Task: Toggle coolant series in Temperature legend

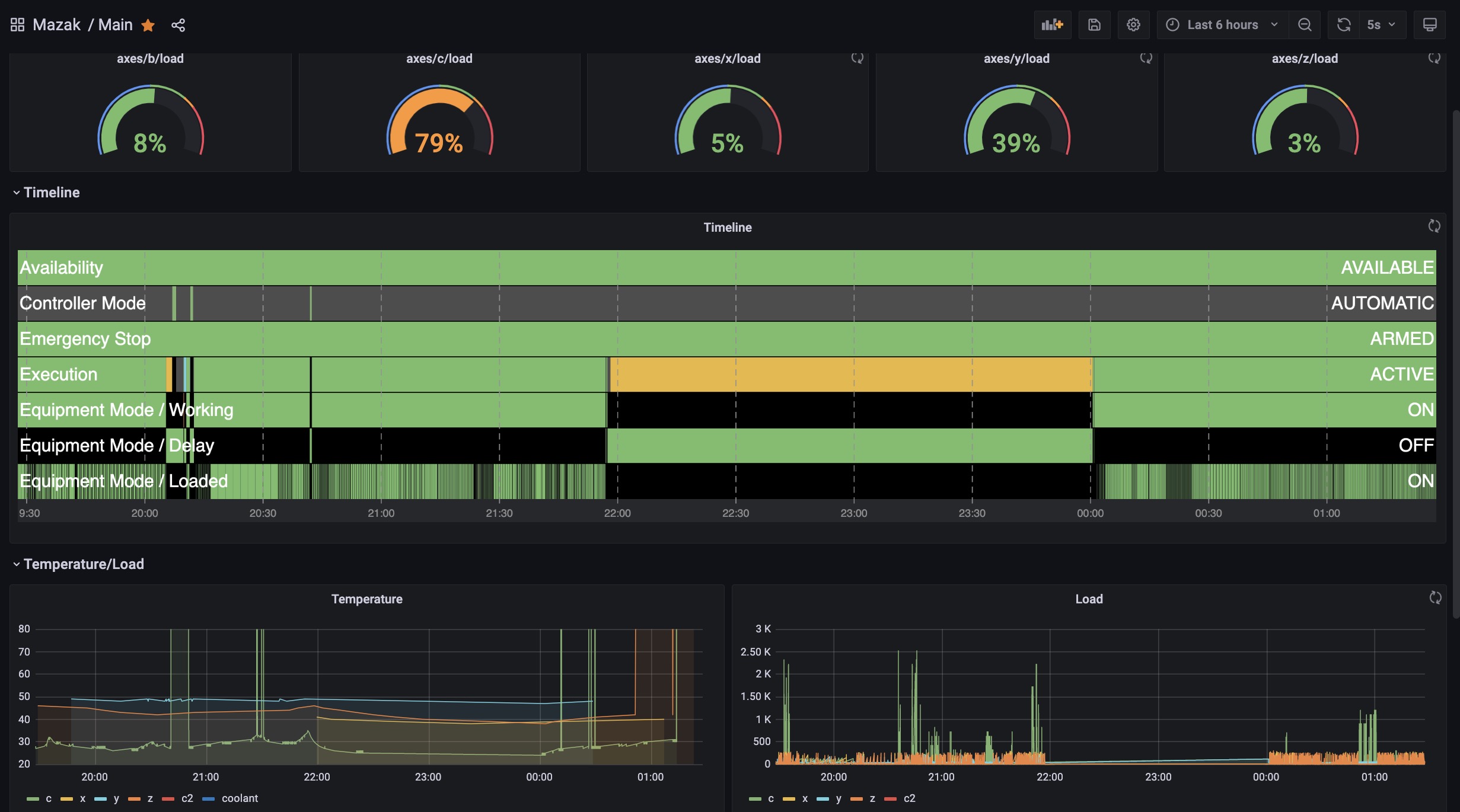Action: click(x=240, y=798)
